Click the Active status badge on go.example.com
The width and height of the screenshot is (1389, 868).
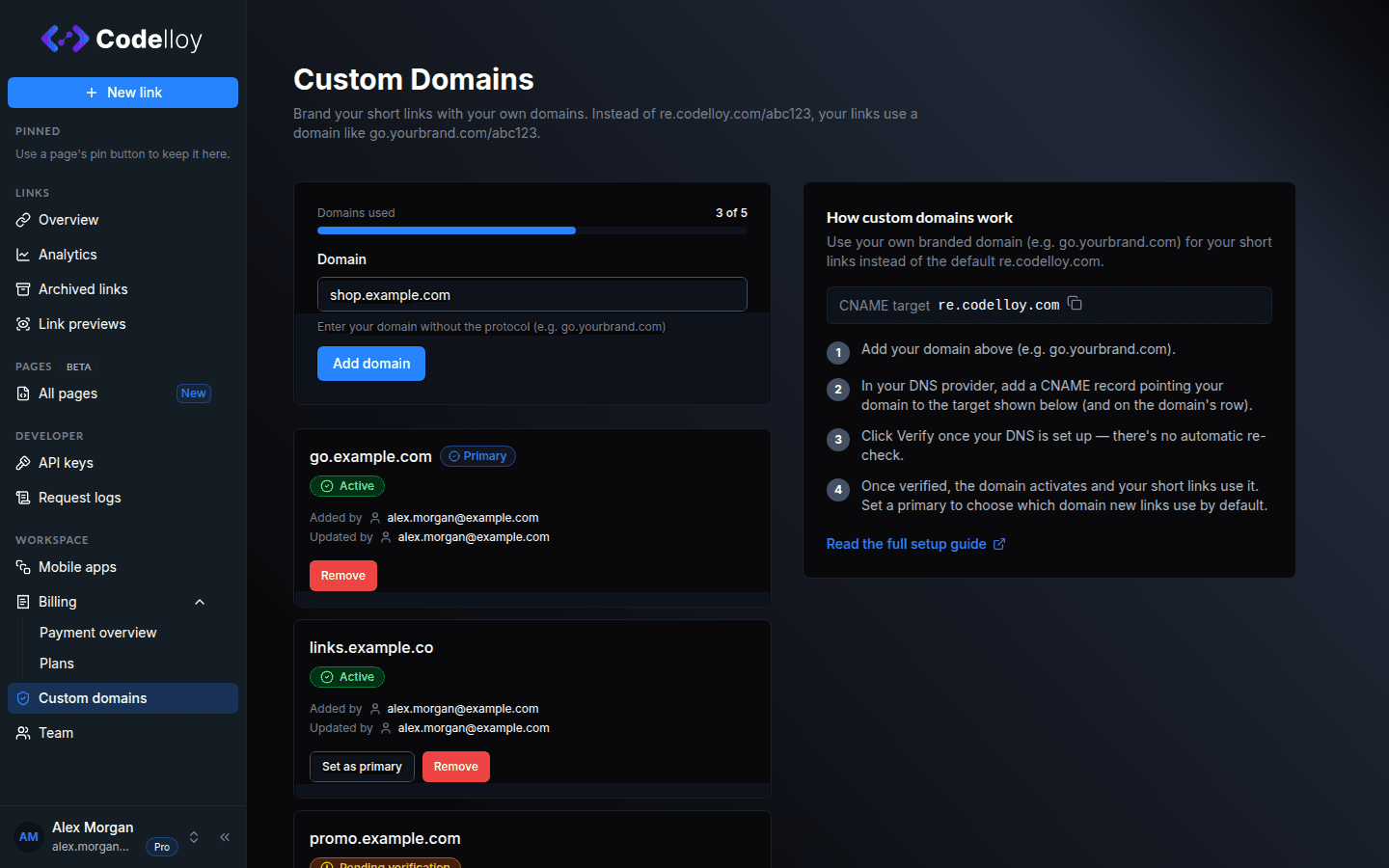pyautogui.click(x=347, y=486)
